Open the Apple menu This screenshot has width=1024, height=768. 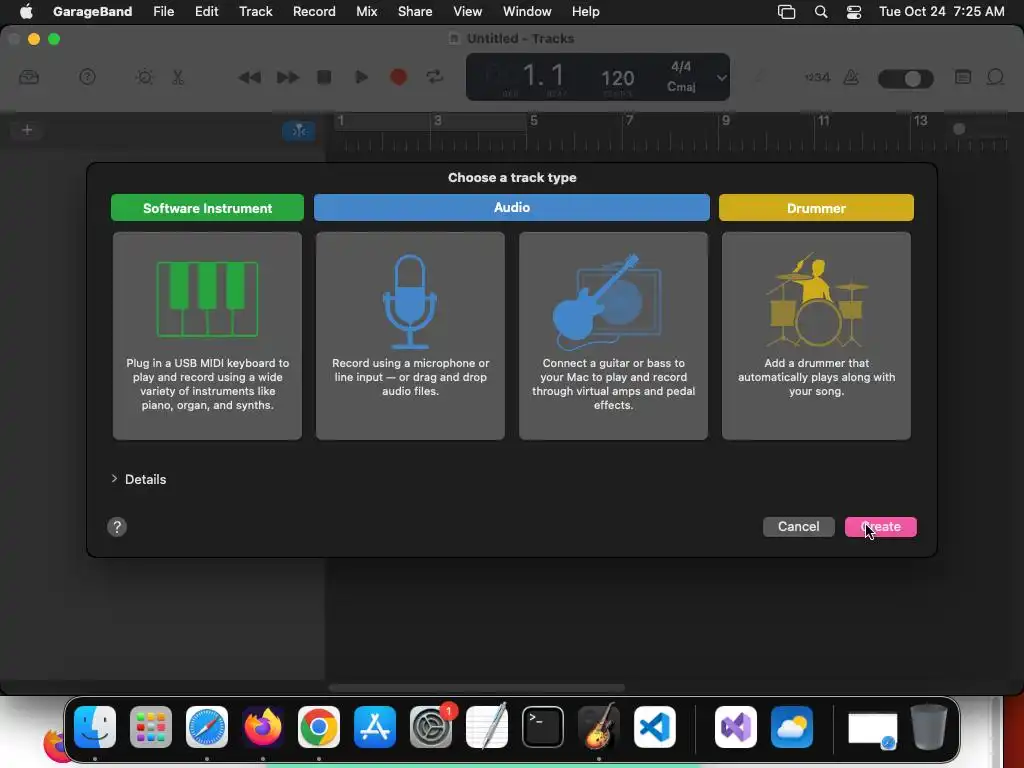point(26,12)
